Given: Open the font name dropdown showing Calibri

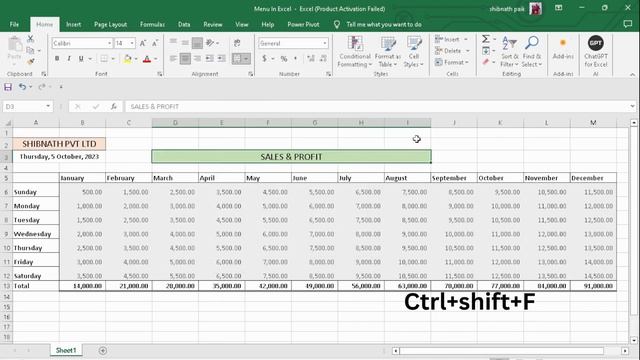Looking at the screenshot, I should click(109, 43).
